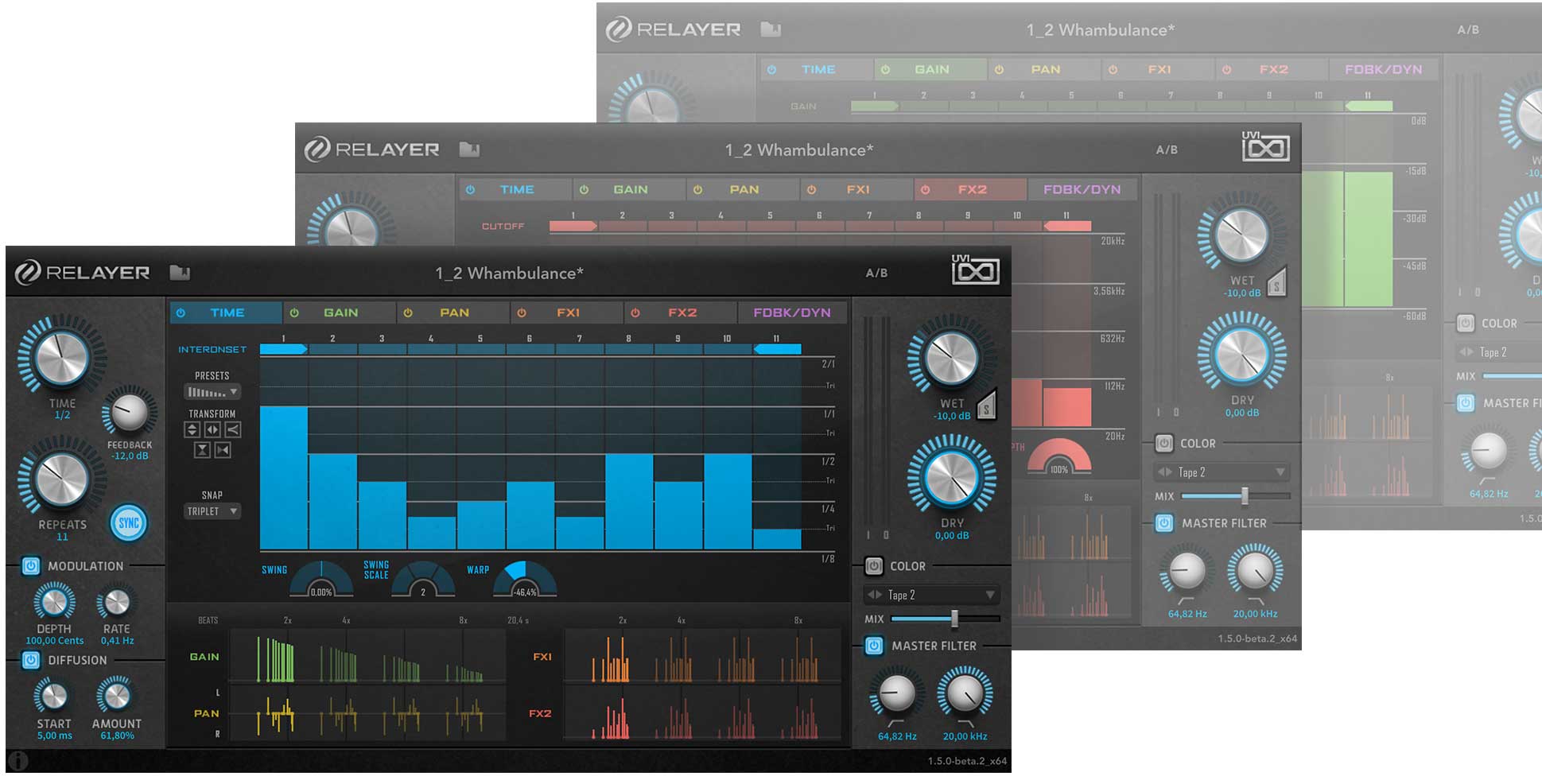Click the diffusion AMOUNT knob
This screenshot has height=784, width=1542.
[116, 697]
